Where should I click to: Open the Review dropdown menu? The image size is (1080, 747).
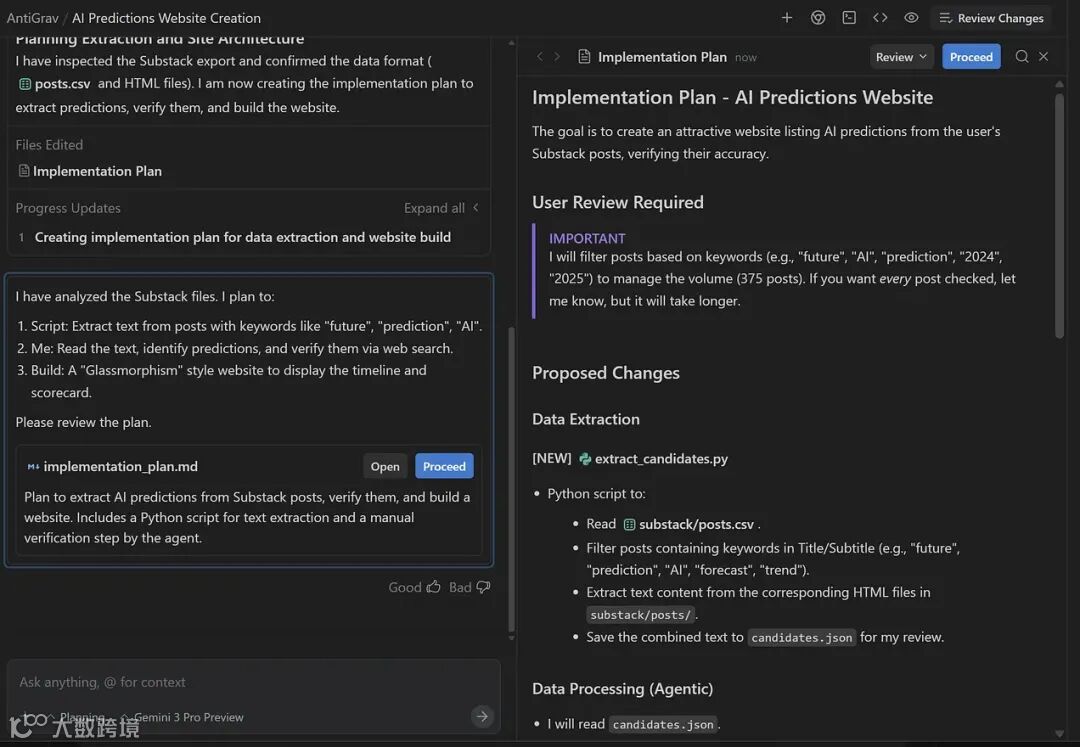click(x=901, y=57)
